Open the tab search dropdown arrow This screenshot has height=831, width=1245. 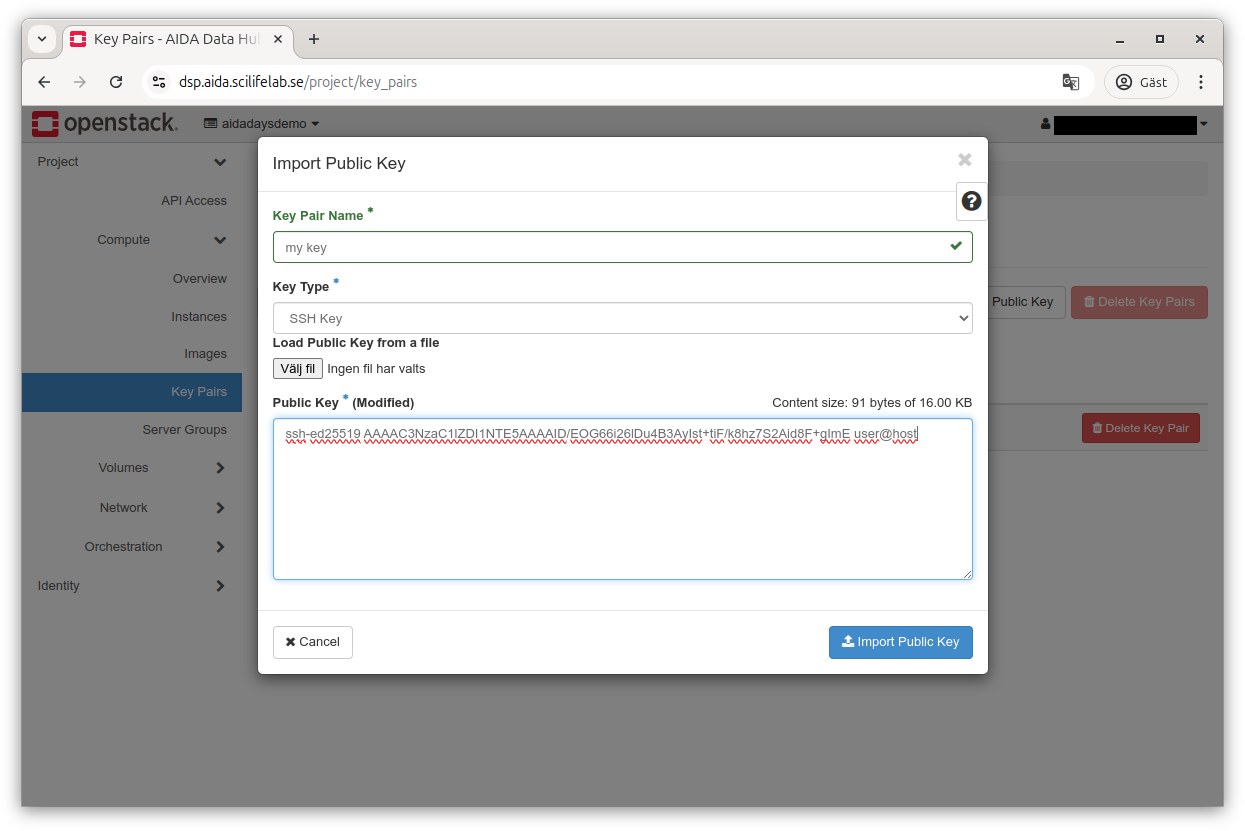(42, 39)
